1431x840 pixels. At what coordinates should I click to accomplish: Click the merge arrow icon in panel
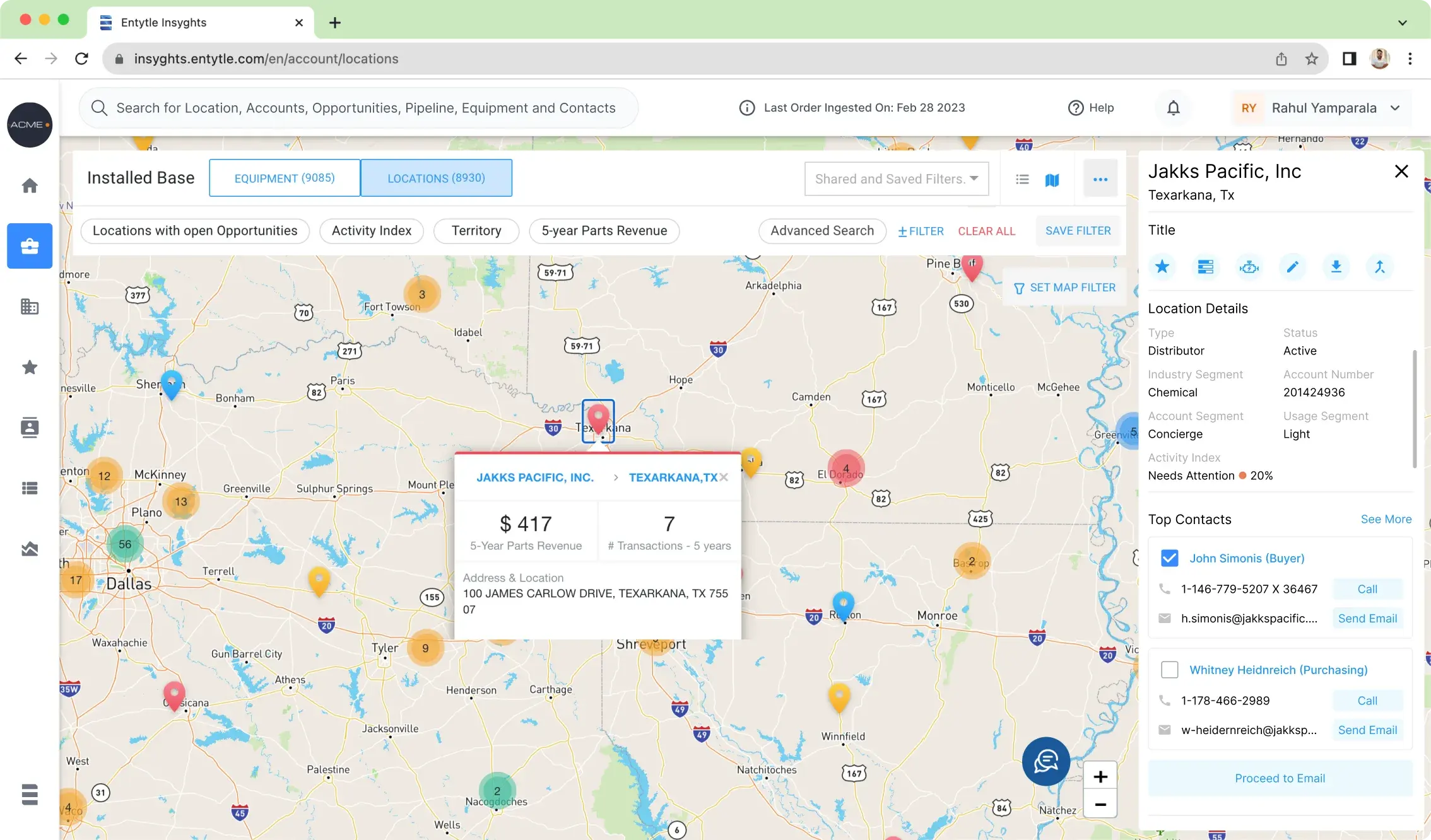(x=1380, y=267)
